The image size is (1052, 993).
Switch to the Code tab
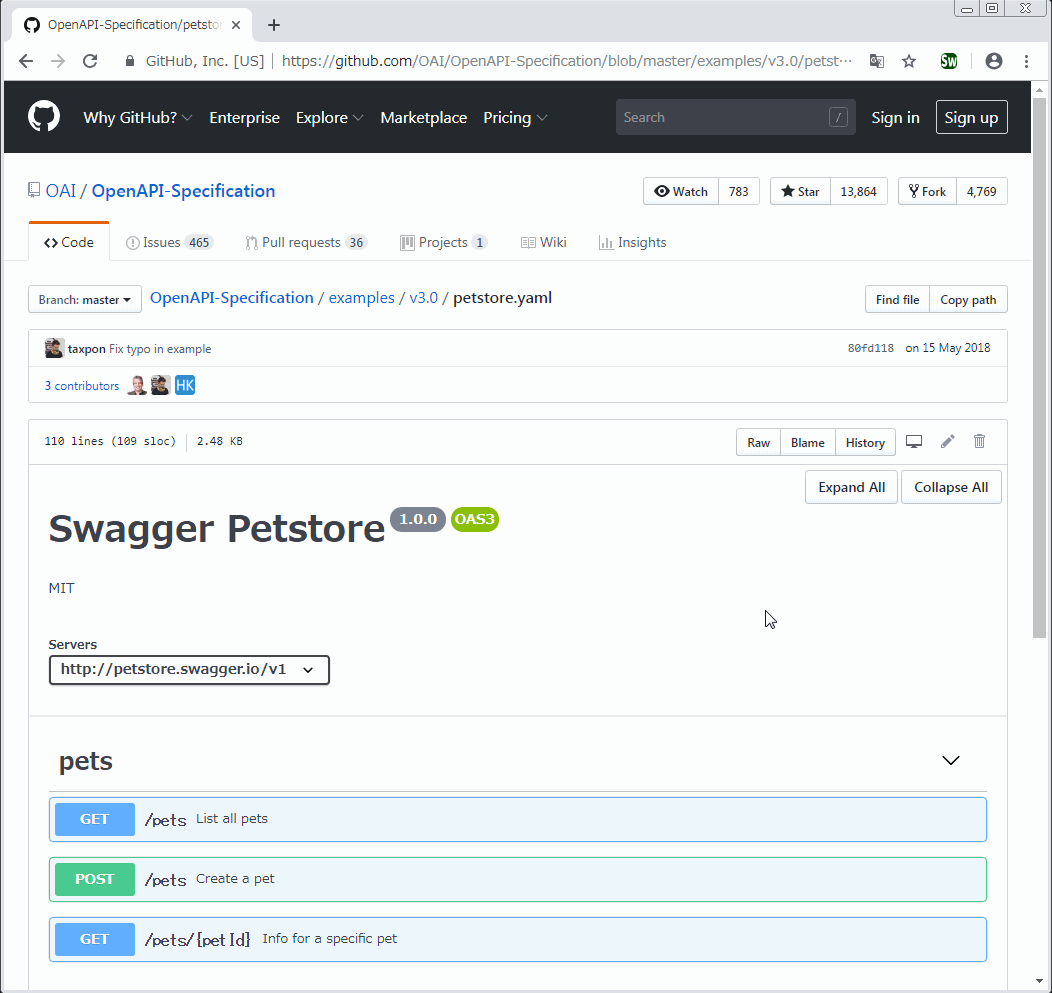(68, 242)
